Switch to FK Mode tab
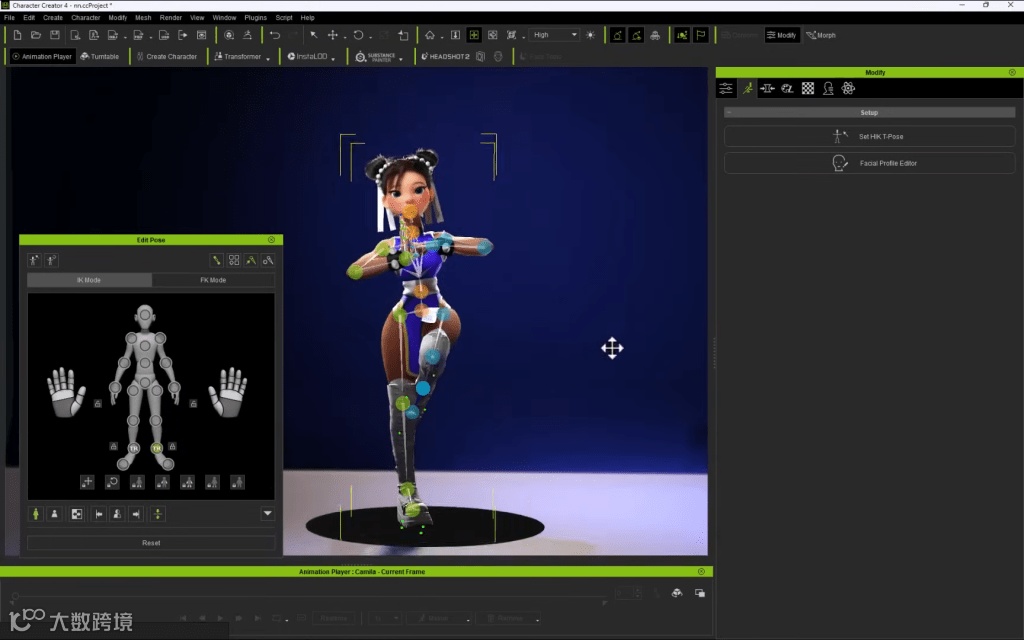Screen dimensions: 1024x640 click(213, 280)
